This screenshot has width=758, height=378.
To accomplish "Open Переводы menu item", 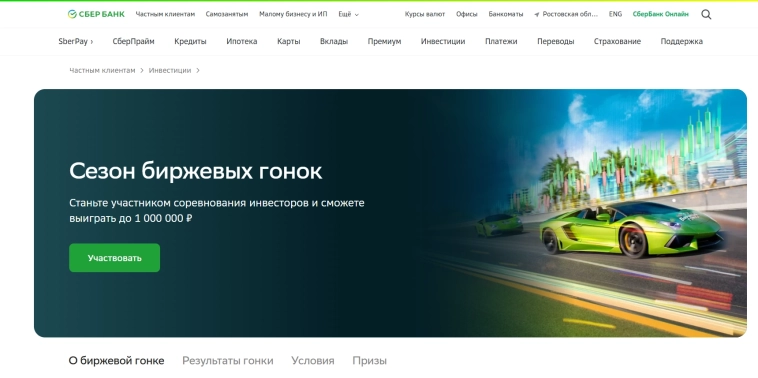I will click(x=555, y=42).
